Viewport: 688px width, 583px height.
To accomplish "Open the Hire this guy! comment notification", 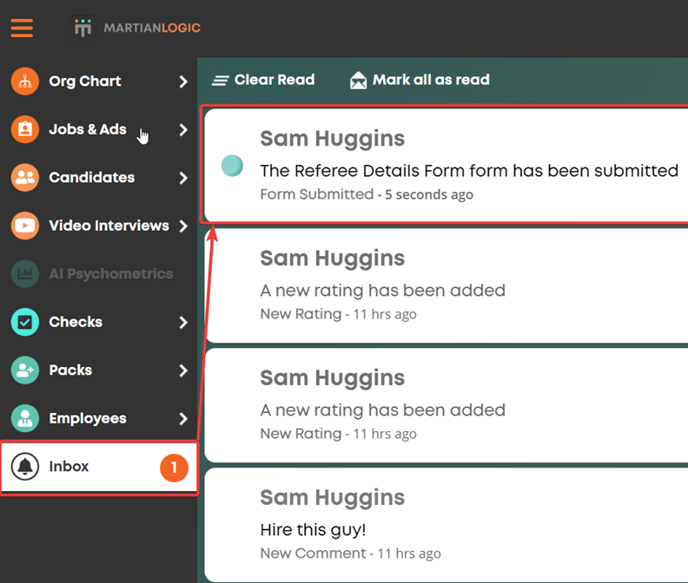I will pyautogui.click(x=446, y=525).
